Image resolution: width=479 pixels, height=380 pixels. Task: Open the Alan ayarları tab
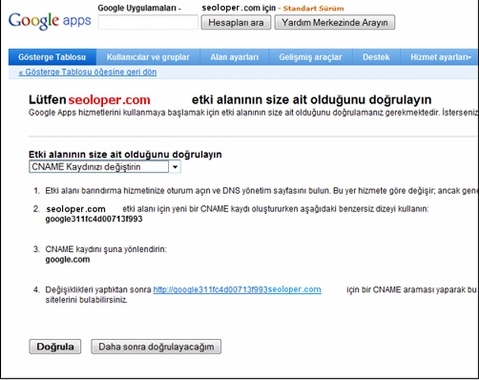[234, 57]
